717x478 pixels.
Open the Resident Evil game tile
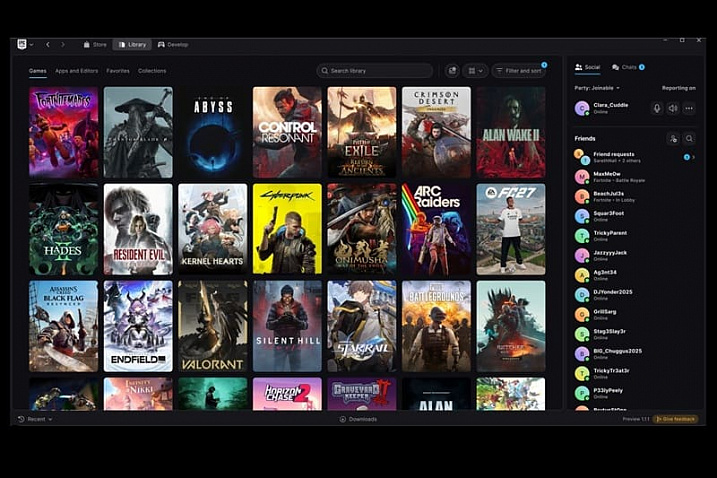(138, 229)
